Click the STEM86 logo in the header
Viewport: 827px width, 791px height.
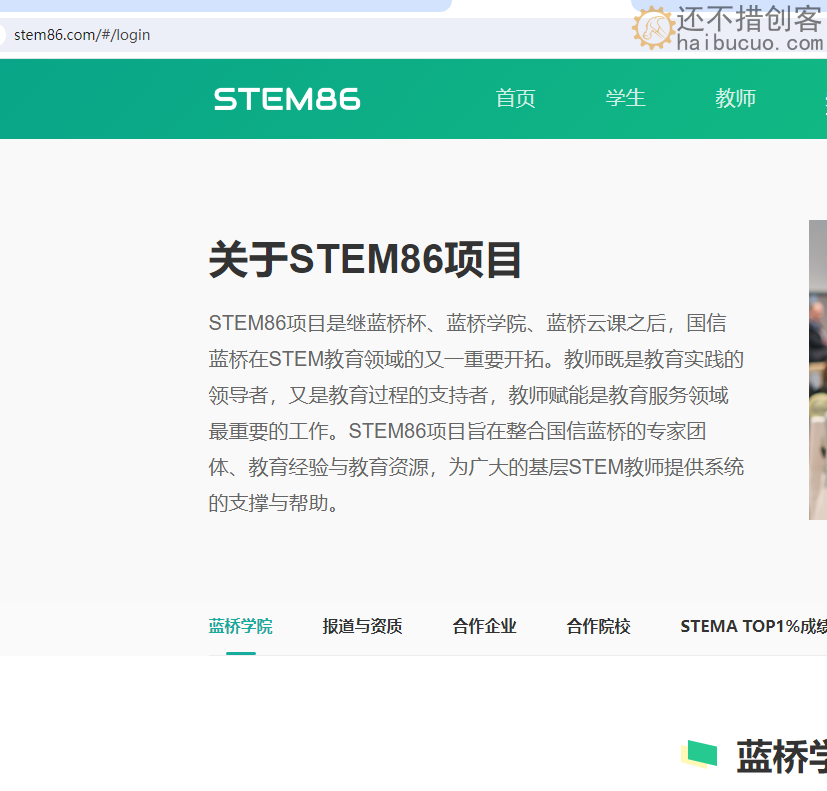pos(287,99)
